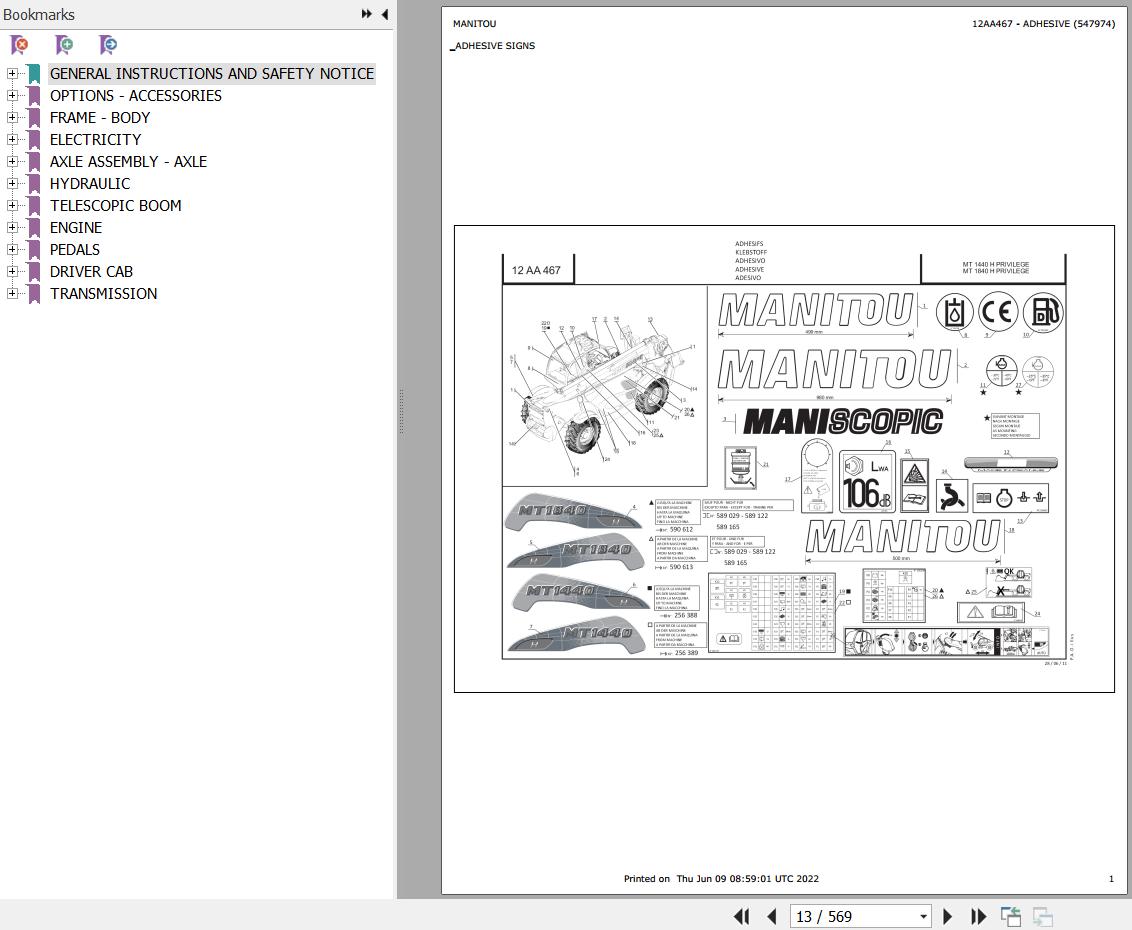Click the "MANITOU" page header text
The width and height of the screenshot is (1132, 930).
pos(474,24)
